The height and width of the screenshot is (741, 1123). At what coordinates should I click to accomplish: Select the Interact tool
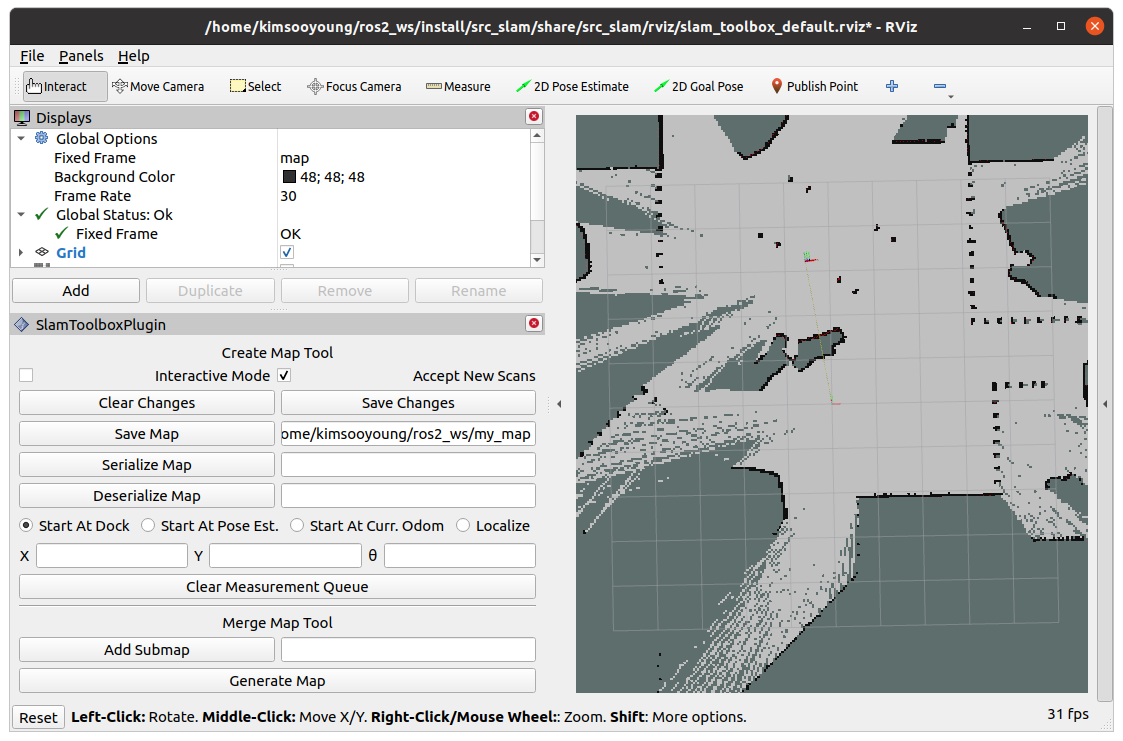(x=65, y=87)
